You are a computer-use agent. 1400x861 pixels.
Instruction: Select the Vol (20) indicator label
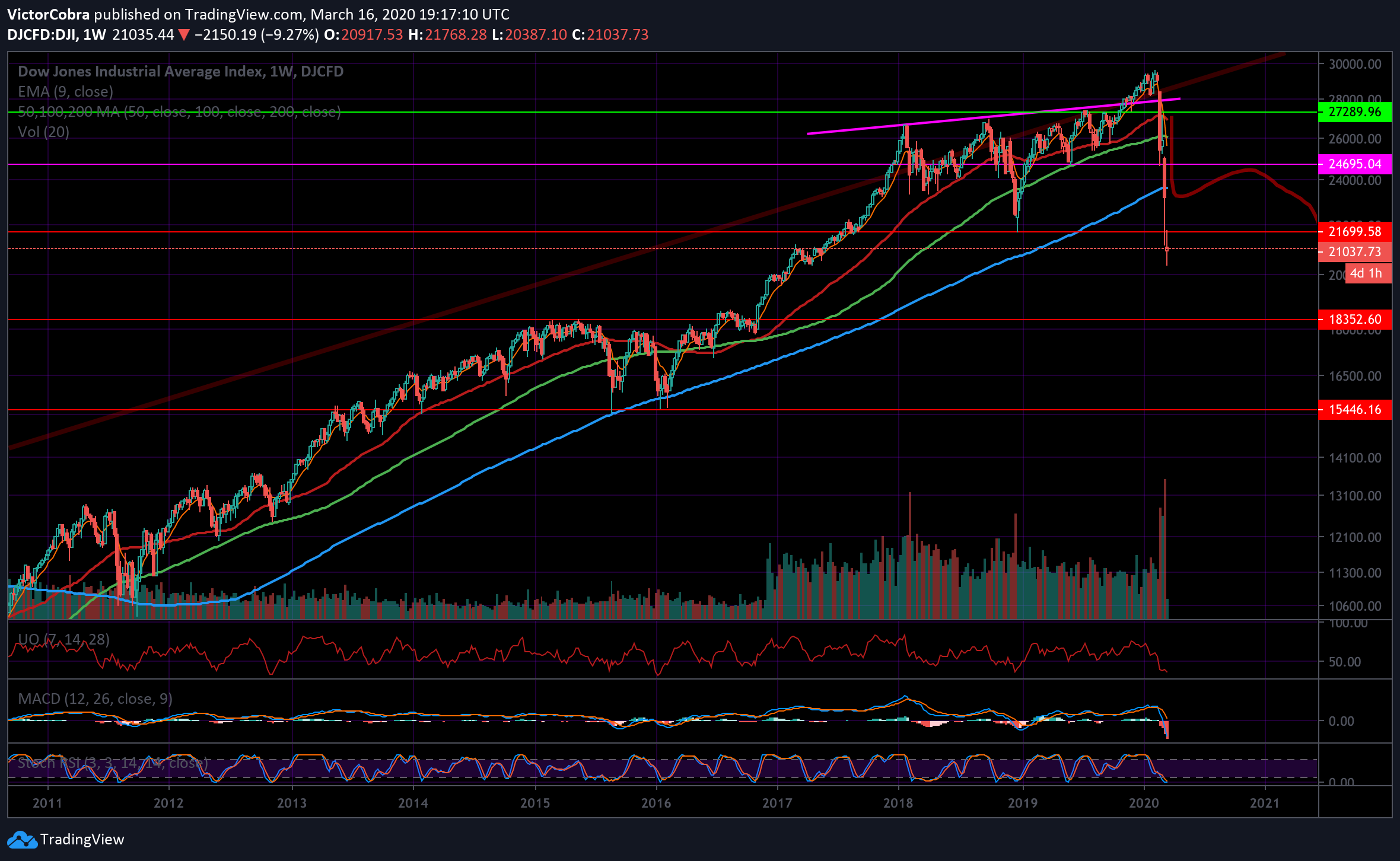pos(43,132)
